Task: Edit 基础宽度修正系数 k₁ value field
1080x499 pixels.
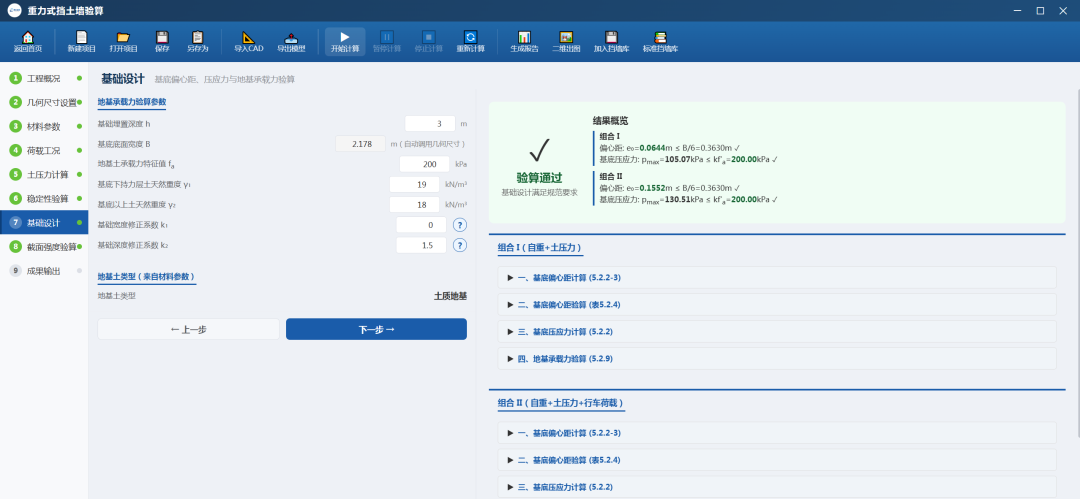Action: point(422,225)
